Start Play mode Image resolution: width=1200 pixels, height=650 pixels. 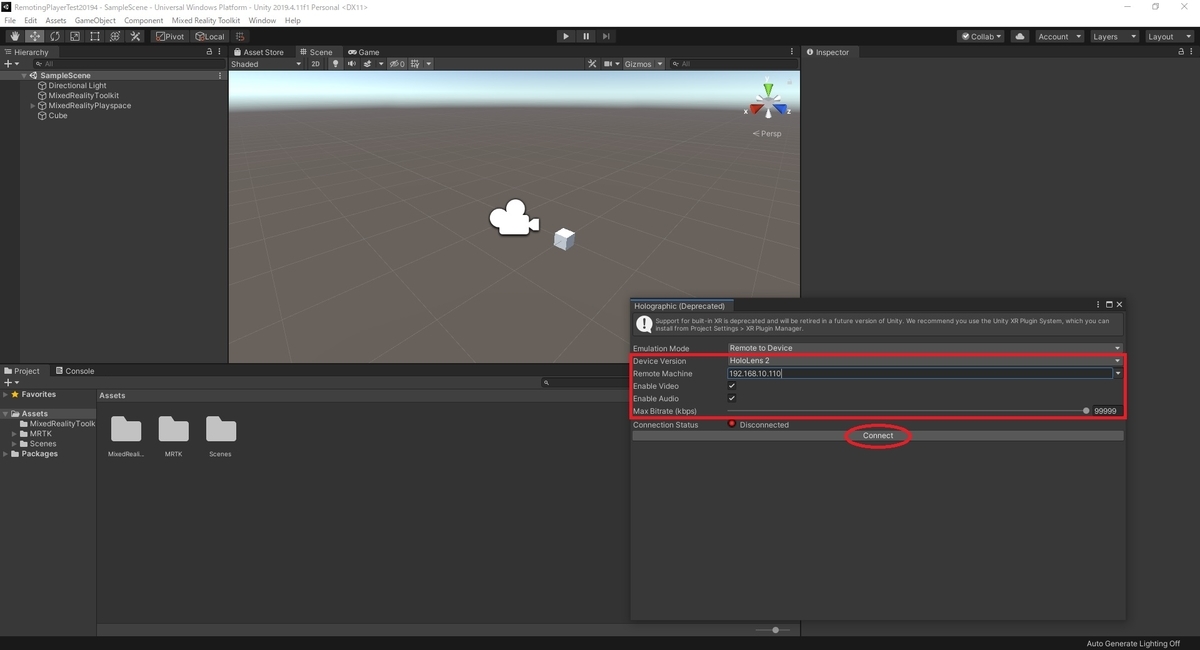pyautogui.click(x=566, y=36)
